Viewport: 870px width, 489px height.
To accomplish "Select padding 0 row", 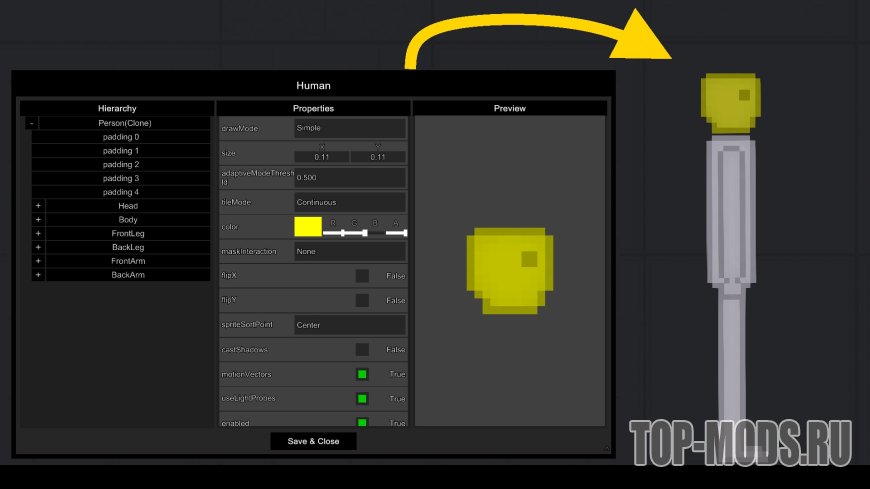I will click(121, 137).
